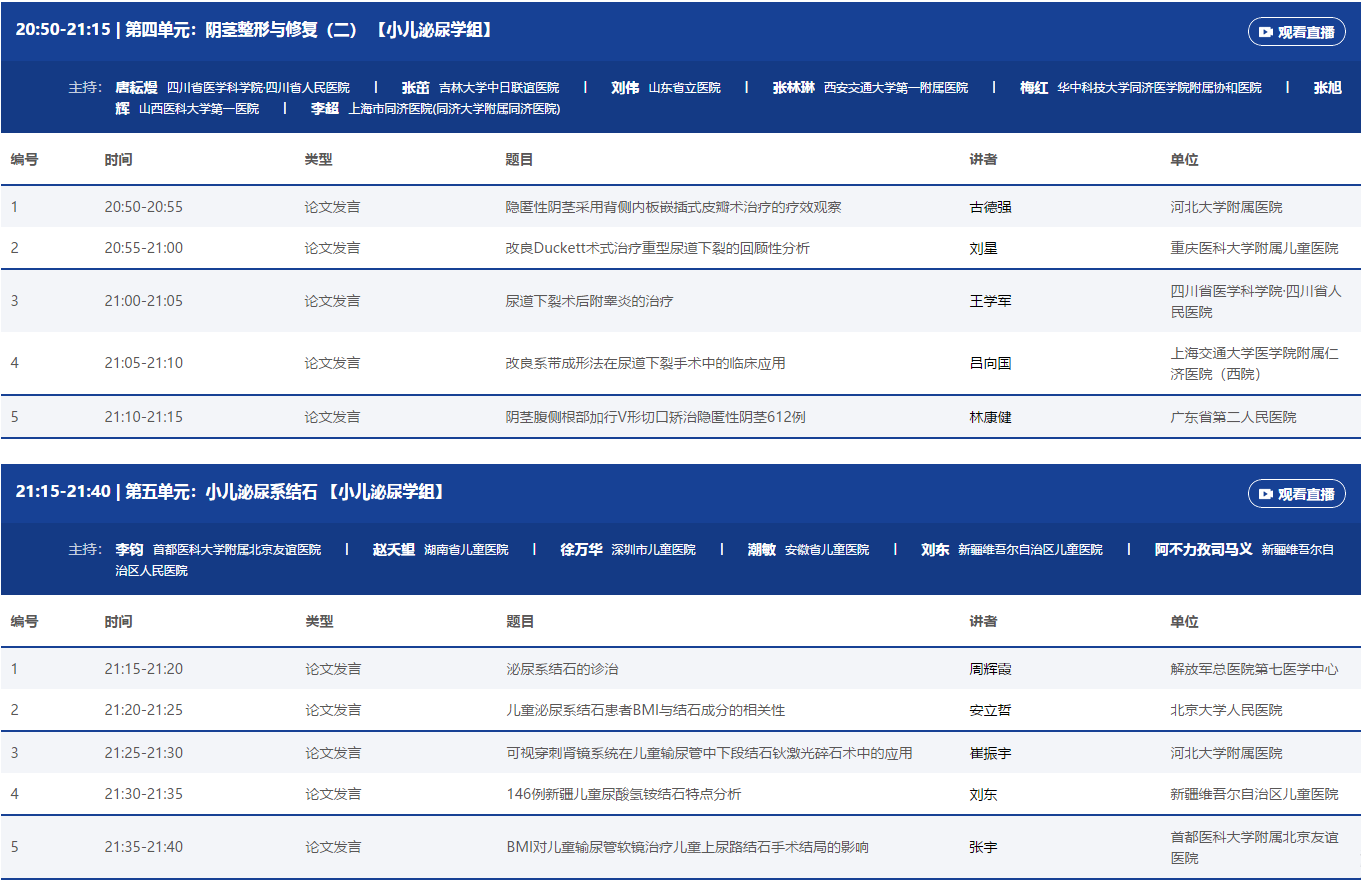The image size is (1361, 880).
Task: Click the 讲者 column header in 第五单元 table
Action: click(983, 622)
